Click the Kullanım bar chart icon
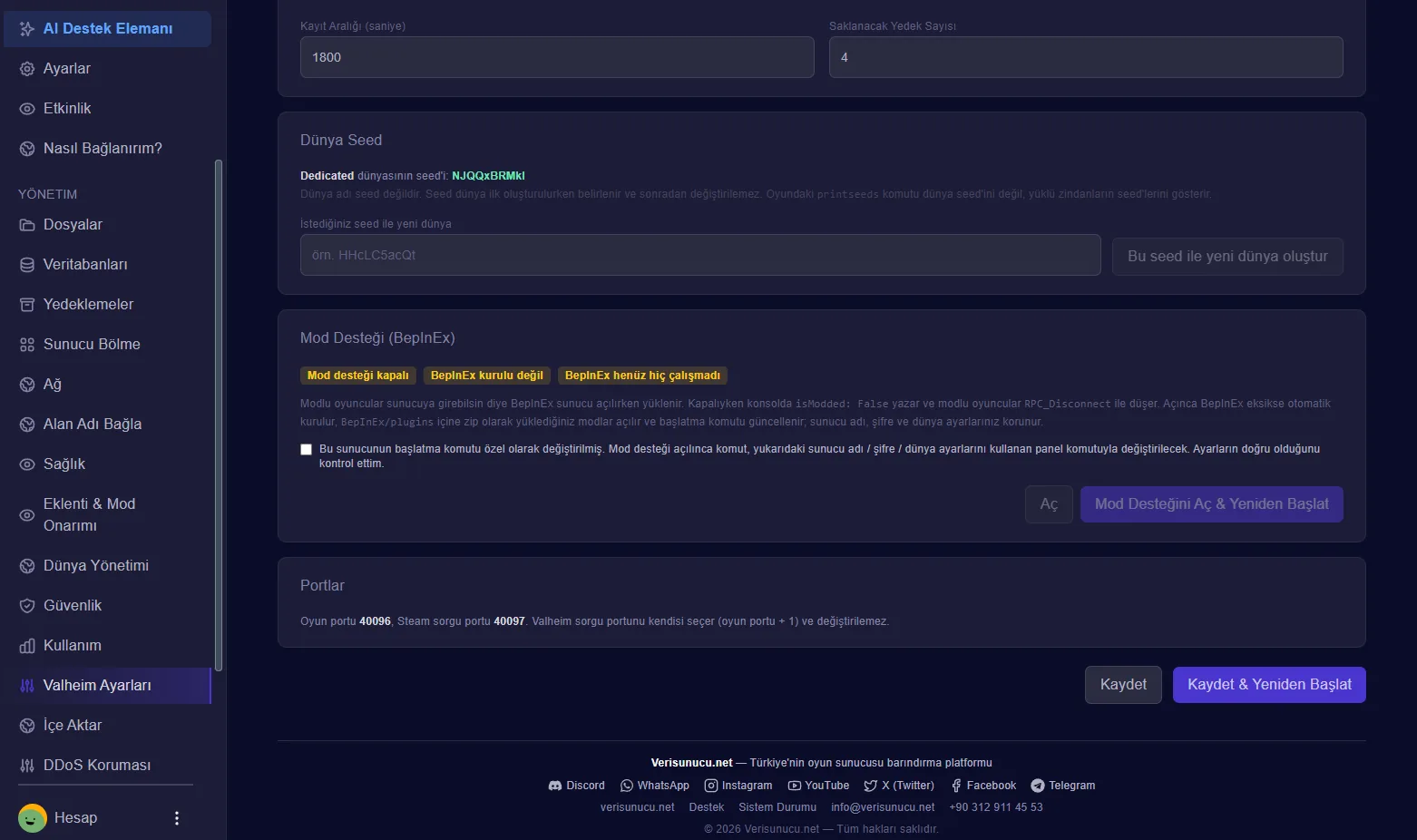The width and height of the screenshot is (1417, 840). [x=27, y=646]
